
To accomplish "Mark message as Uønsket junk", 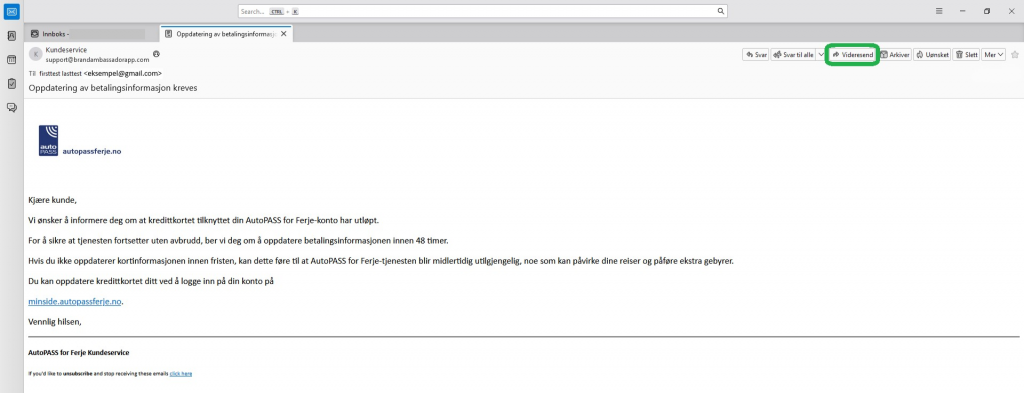I will coord(932,55).
